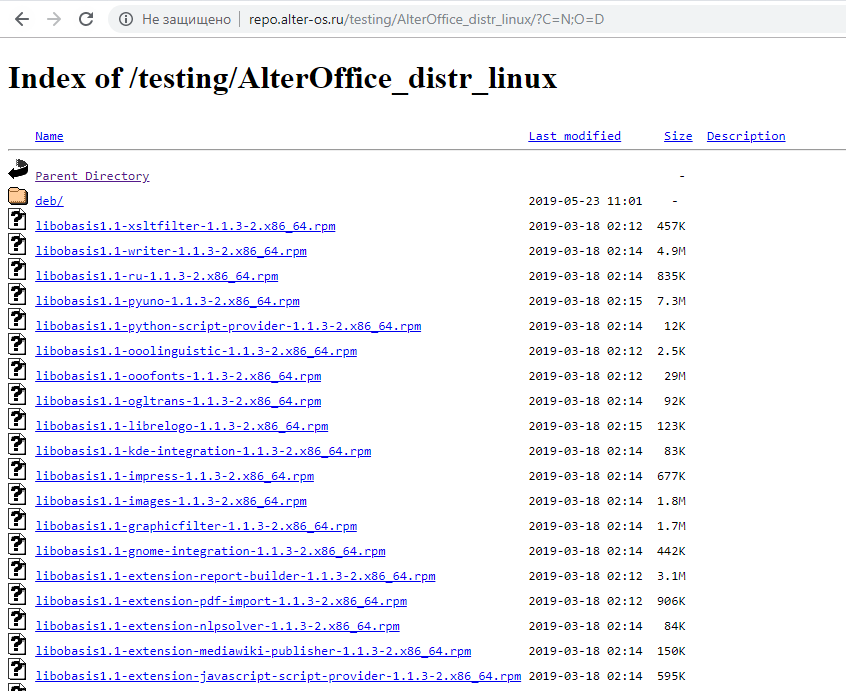Click the '29M' size of ooofonts rpm

674,376
